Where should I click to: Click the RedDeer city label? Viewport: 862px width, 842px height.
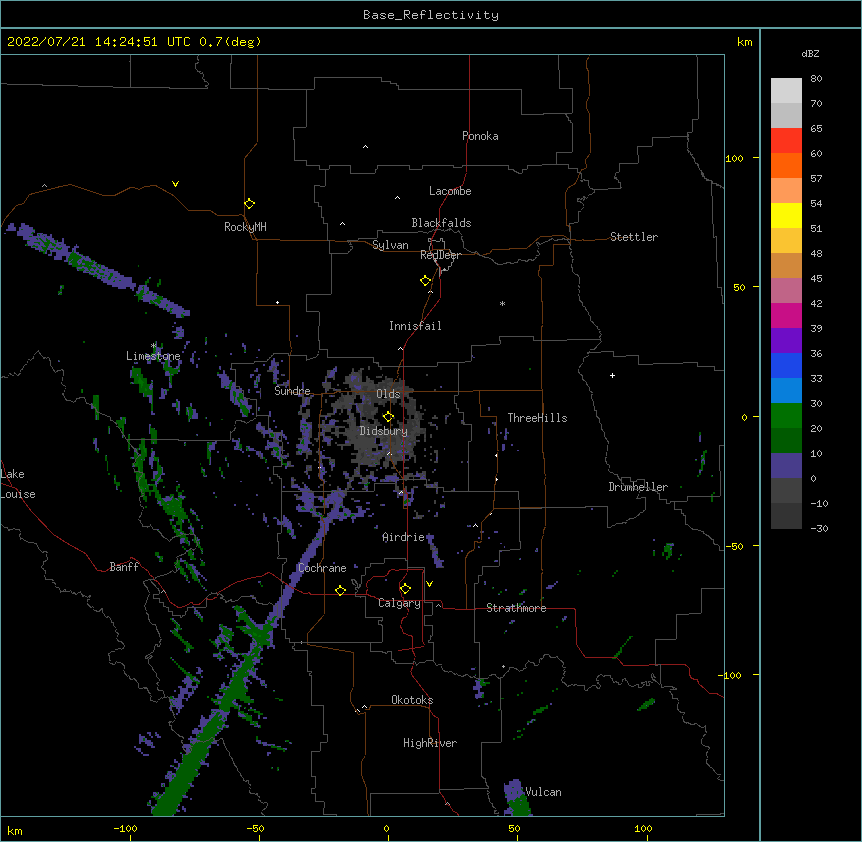(440, 255)
